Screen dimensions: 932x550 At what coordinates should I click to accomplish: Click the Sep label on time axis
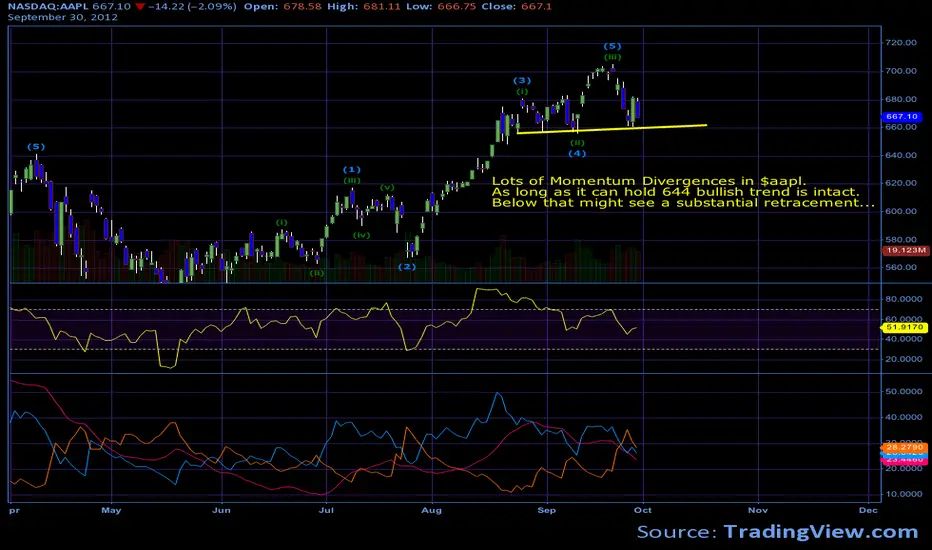click(x=547, y=510)
